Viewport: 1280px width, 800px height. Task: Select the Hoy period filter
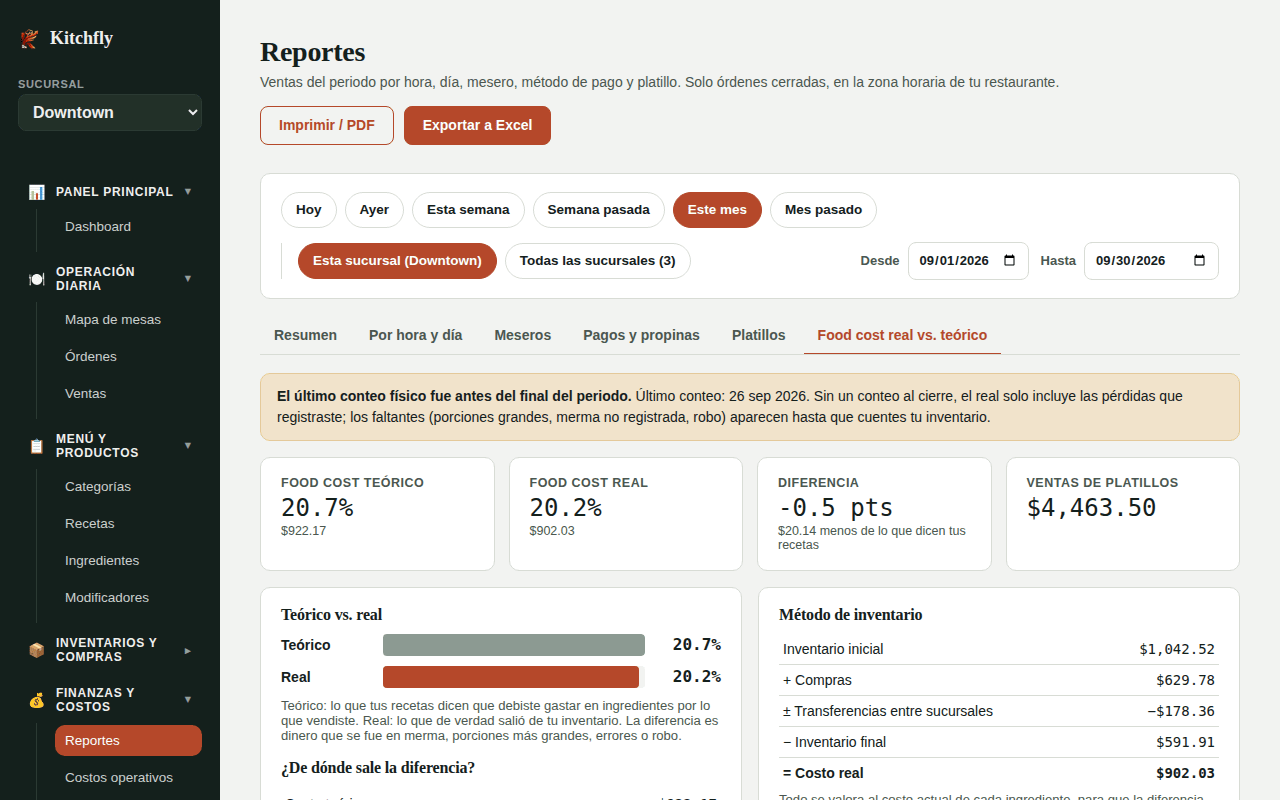(x=309, y=210)
